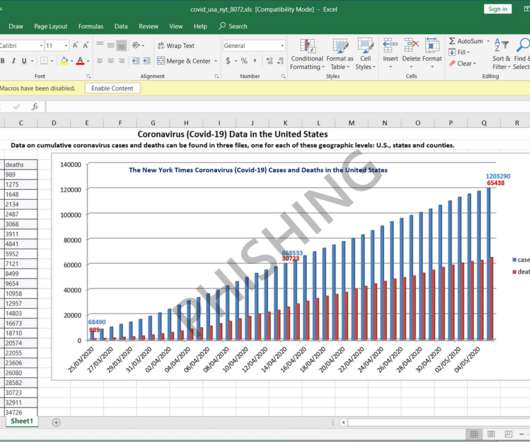530x442 pixels.
Task: Click Increase Decimal icon
Action: pos(269,61)
